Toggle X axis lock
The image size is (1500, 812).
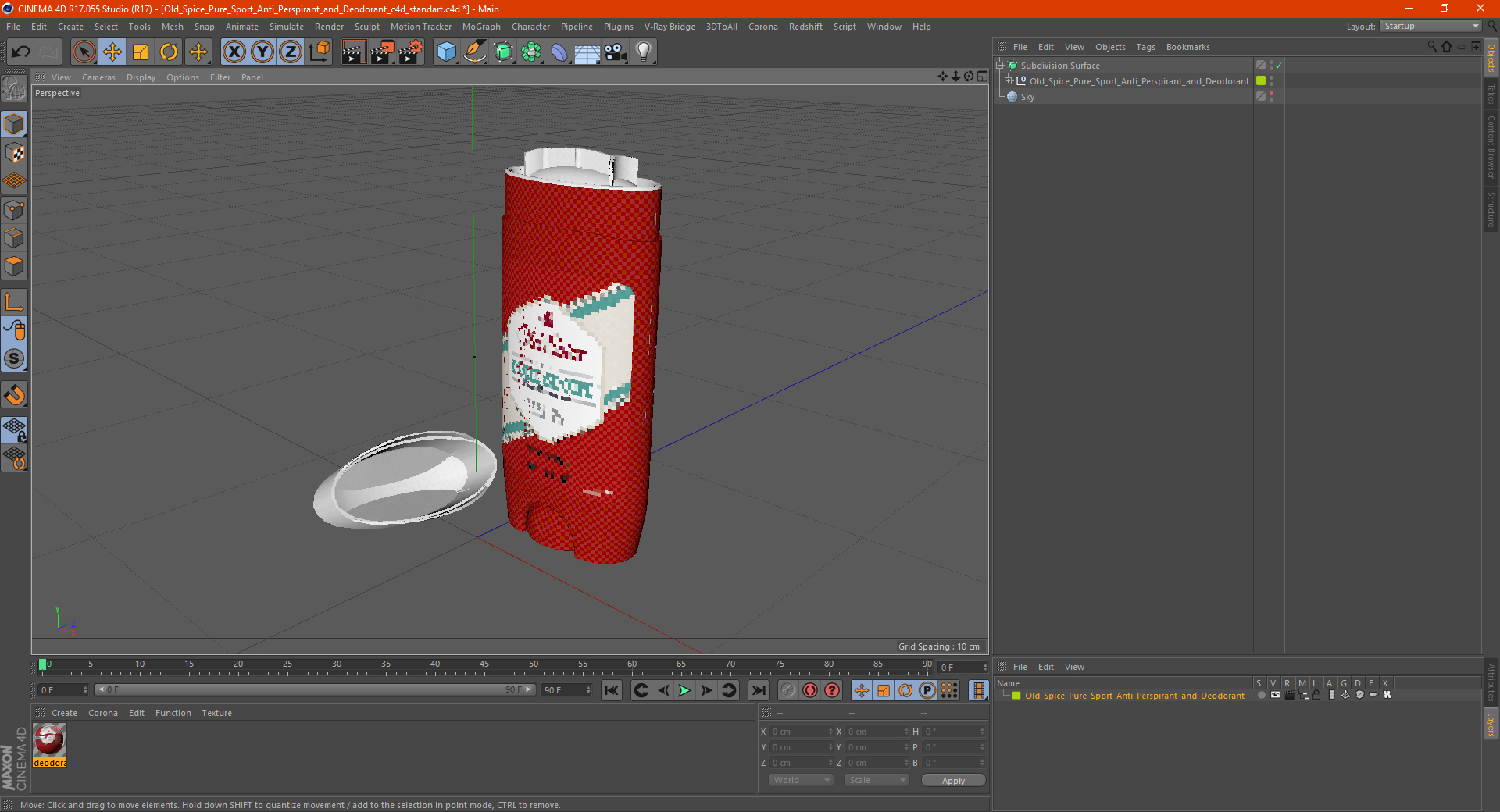pos(234,52)
